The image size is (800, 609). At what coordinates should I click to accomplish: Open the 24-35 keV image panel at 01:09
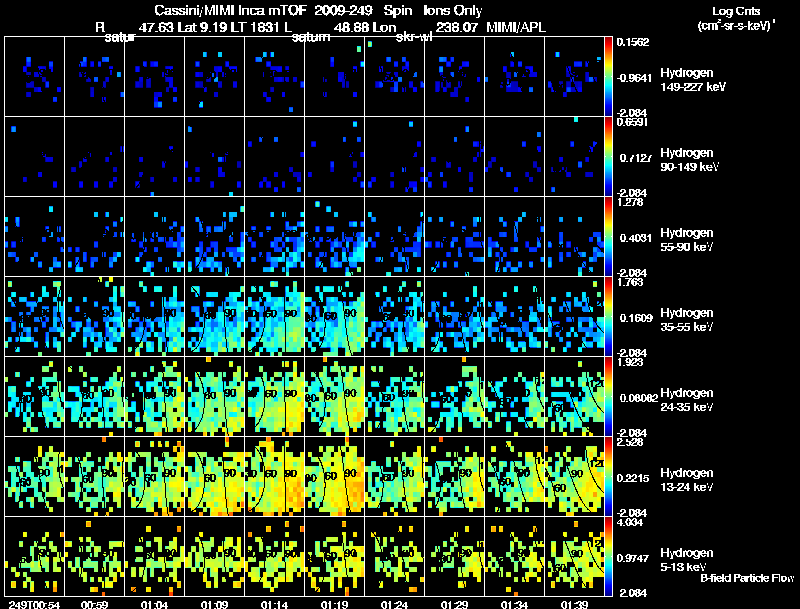click(x=215, y=397)
